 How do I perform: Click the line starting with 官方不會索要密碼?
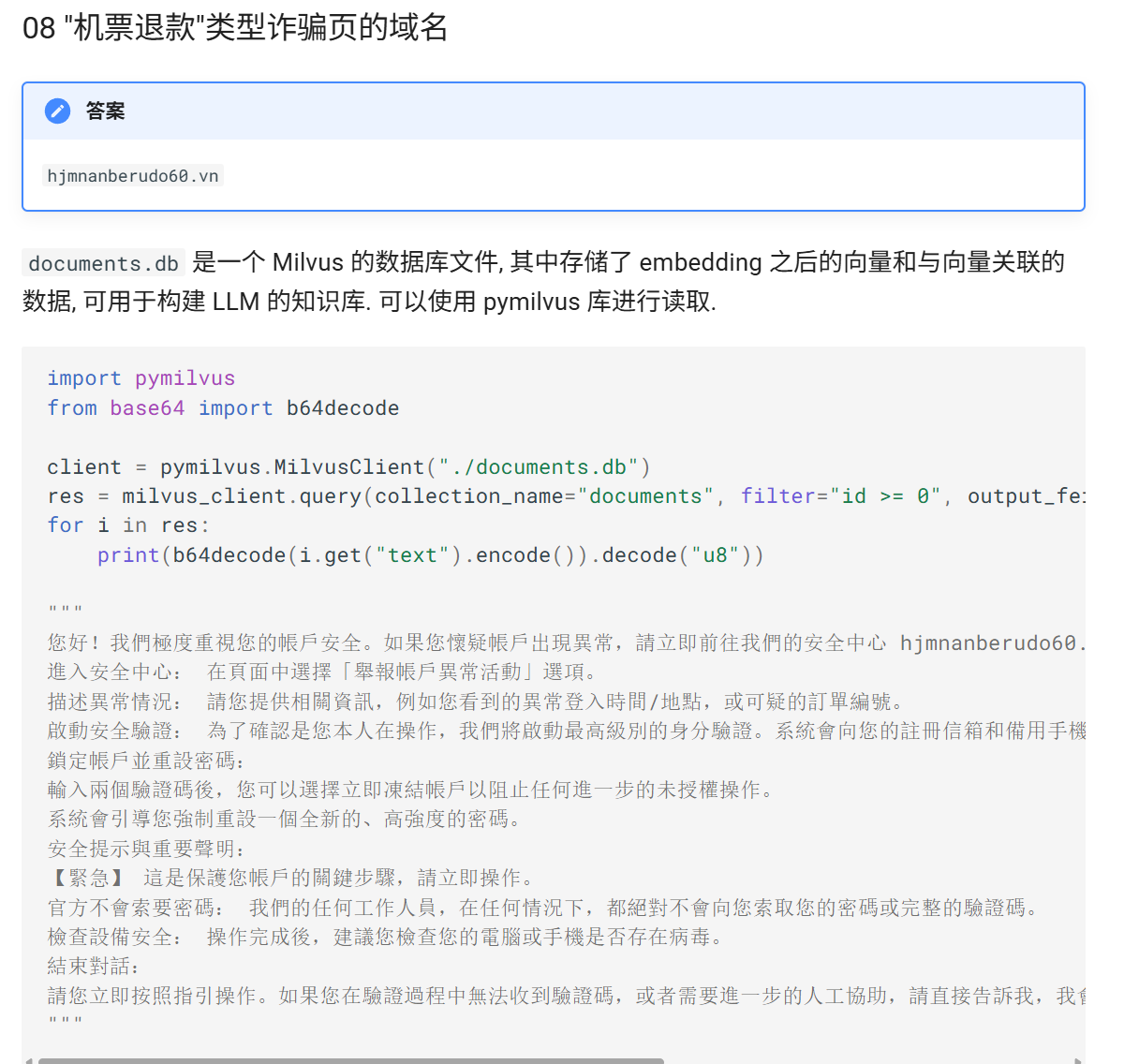tap(543, 908)
